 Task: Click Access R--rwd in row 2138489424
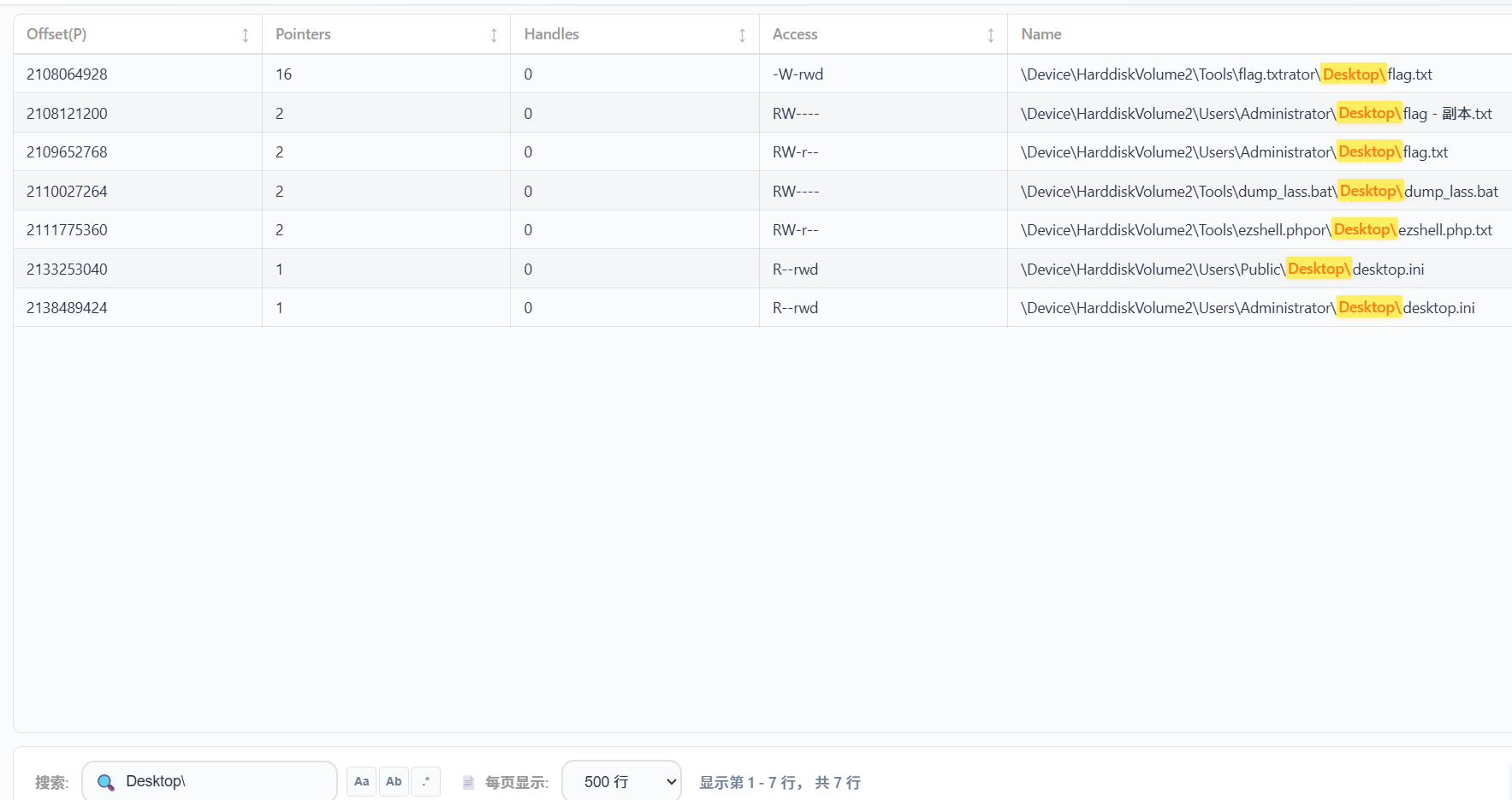pyautogui.click(x=795, y=308)
